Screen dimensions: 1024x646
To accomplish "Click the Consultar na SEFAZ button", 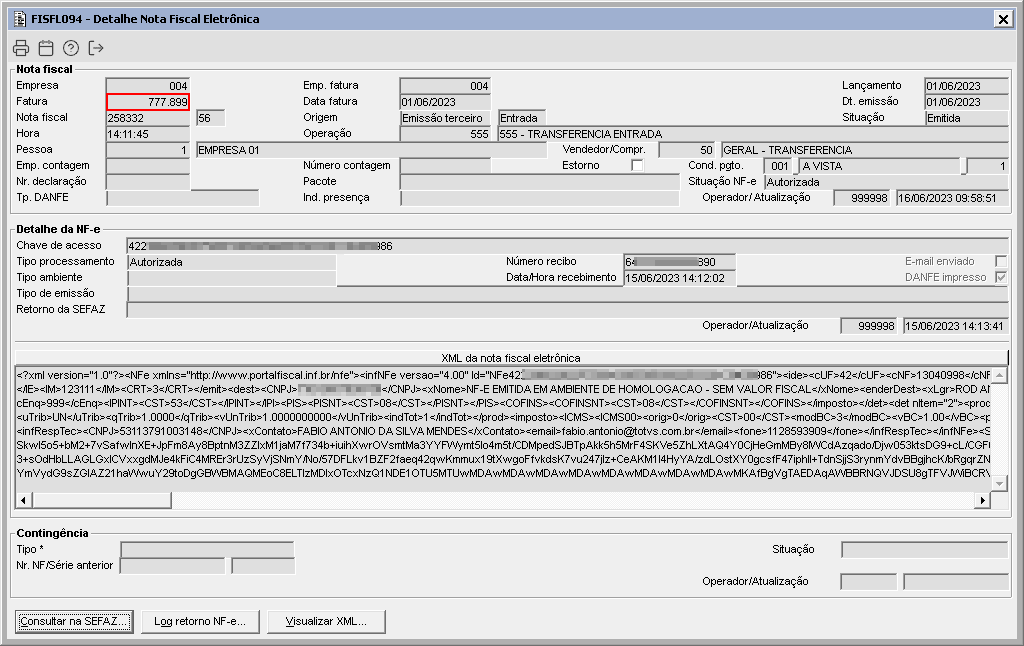I will tap(73, 621).
